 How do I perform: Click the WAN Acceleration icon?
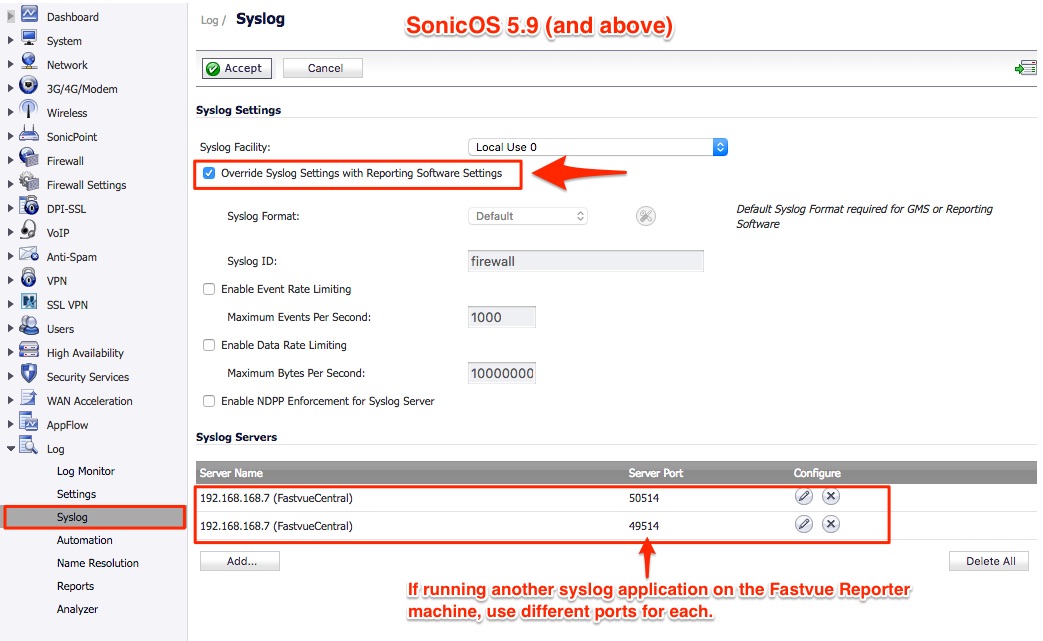tap(29, 397)
